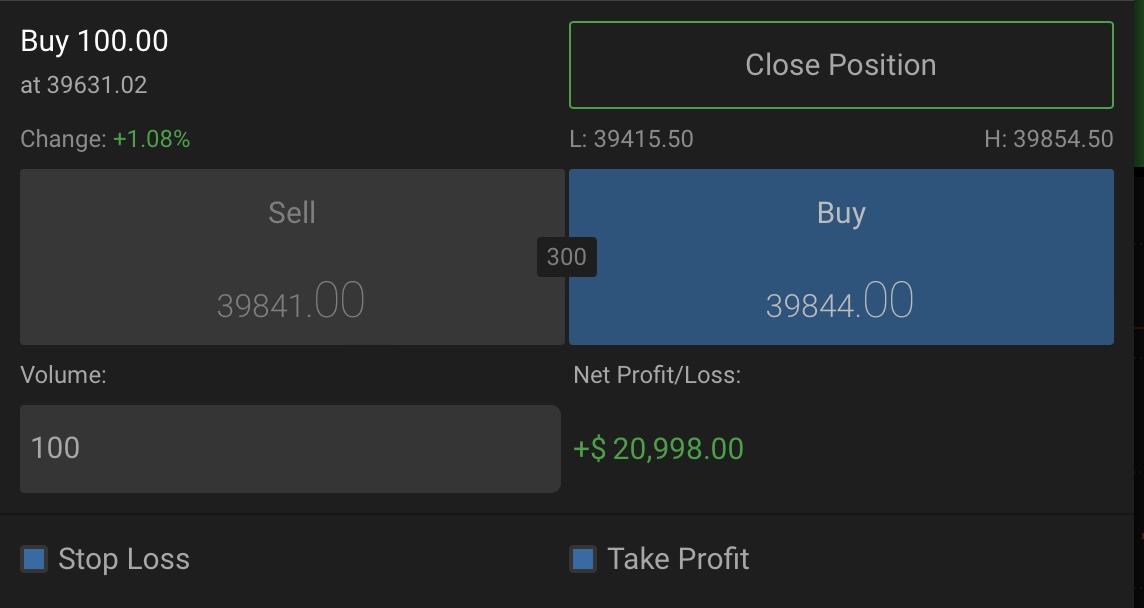Click the buy price 39844.00
Screen dimensions: 1144x608
point(839,302)
